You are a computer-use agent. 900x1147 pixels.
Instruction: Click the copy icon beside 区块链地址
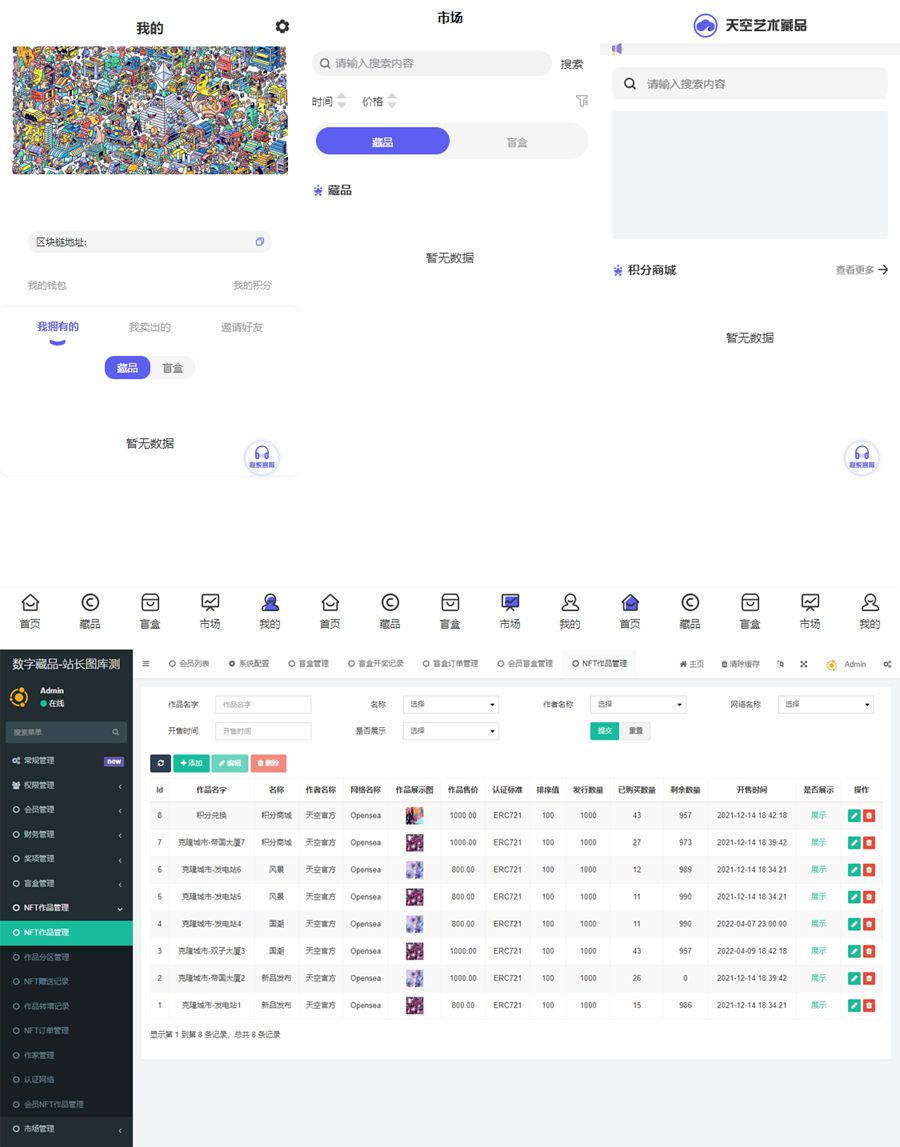click(260, 242)
